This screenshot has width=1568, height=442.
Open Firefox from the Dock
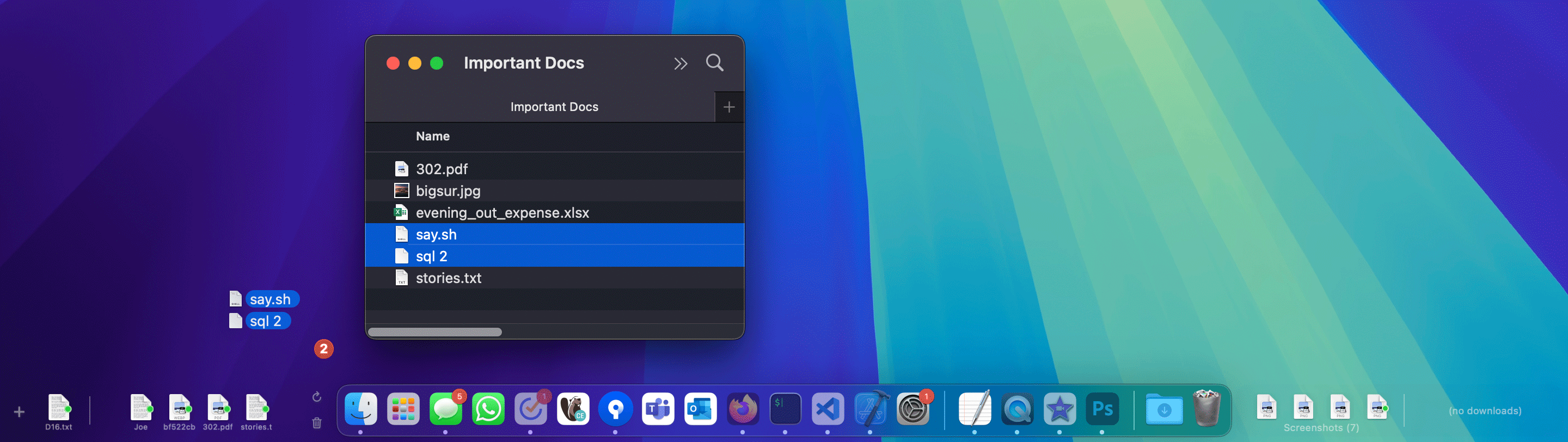pyautogui.click(x=743, y=408)
